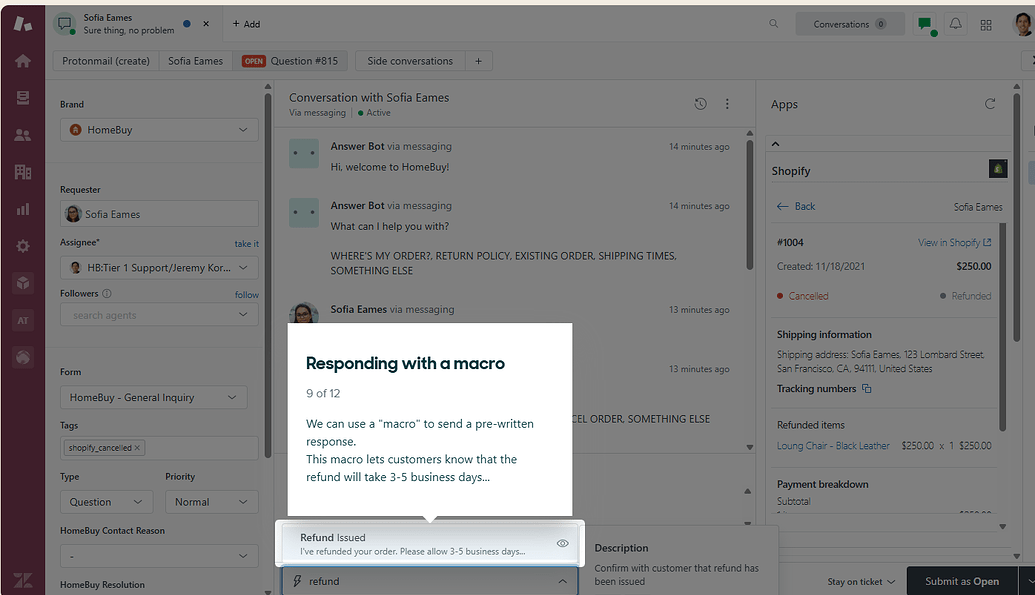The image size is (1035, 595).
Task: Open the Priority Normal dropdown
Action: click(x=211, y=502)
